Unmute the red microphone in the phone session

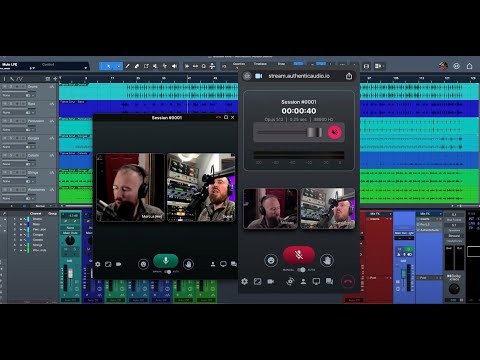(x=299, y=255)
